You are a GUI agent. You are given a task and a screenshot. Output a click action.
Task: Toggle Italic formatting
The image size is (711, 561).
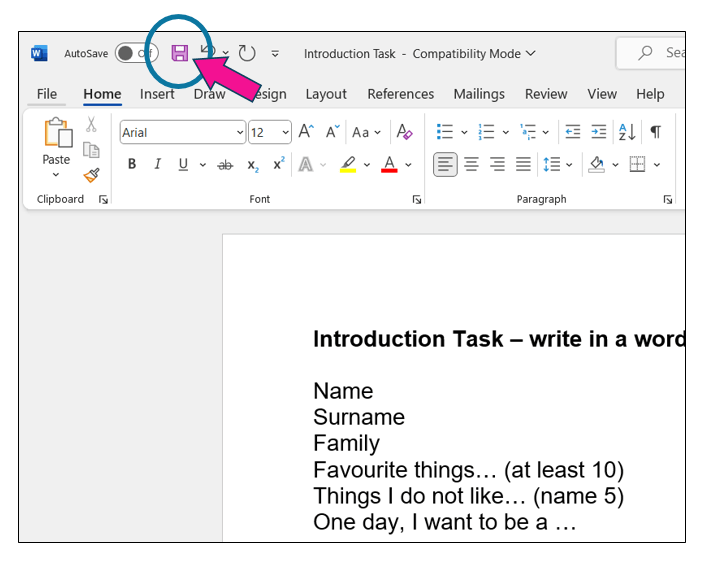click(157, 165)
